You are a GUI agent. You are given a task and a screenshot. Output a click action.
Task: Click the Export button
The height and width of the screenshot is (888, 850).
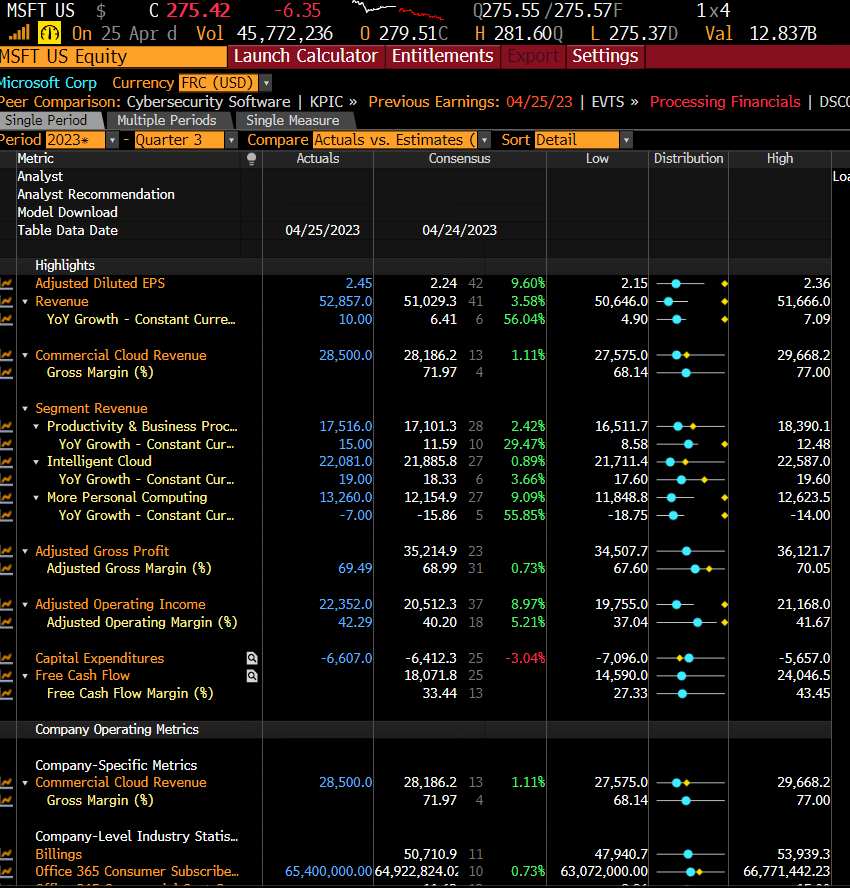(x=533, y=57)
